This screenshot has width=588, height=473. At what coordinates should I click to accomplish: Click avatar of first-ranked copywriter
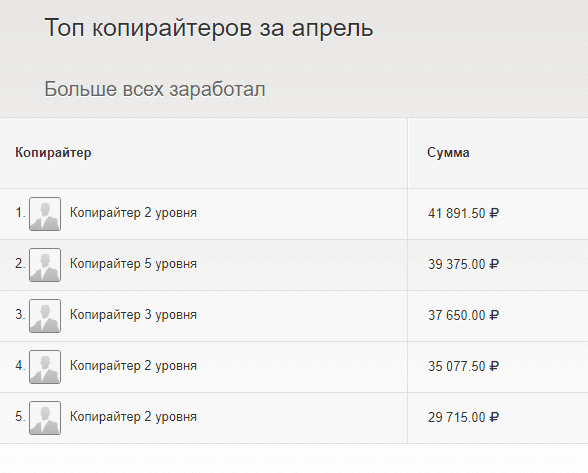[x=45, y=214]
